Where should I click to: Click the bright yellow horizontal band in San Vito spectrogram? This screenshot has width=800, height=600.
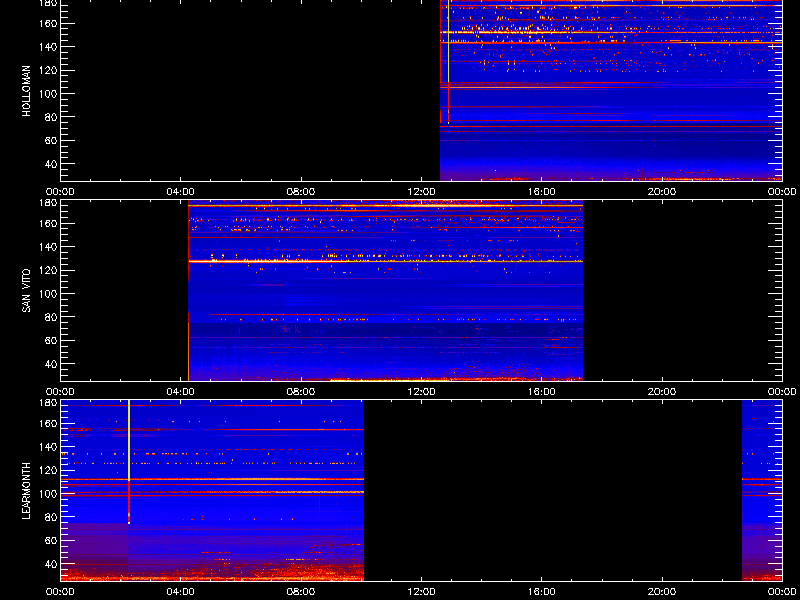385,261
